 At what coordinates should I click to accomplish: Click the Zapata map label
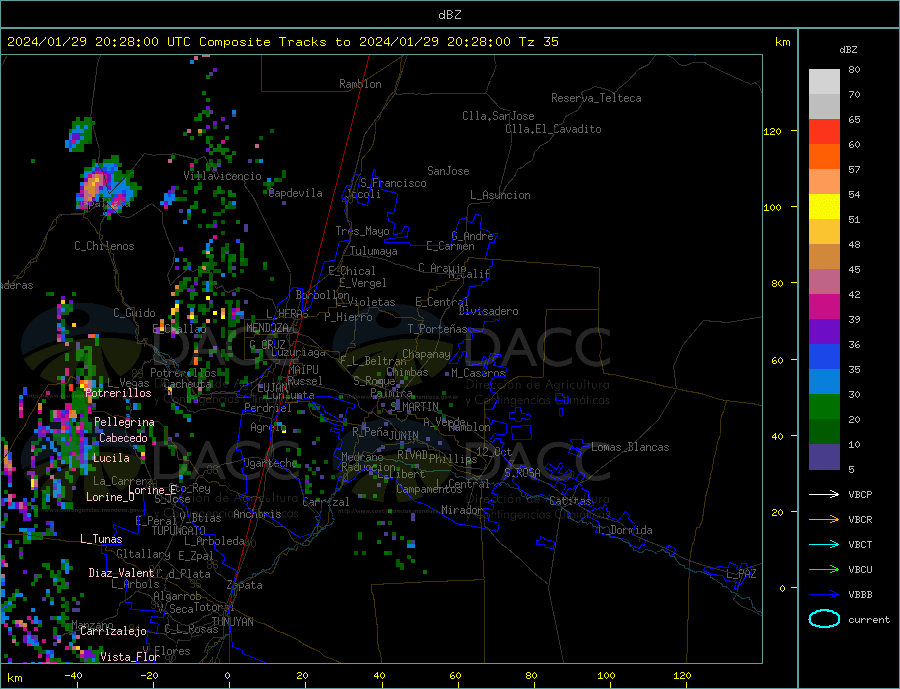pos(245,585)
